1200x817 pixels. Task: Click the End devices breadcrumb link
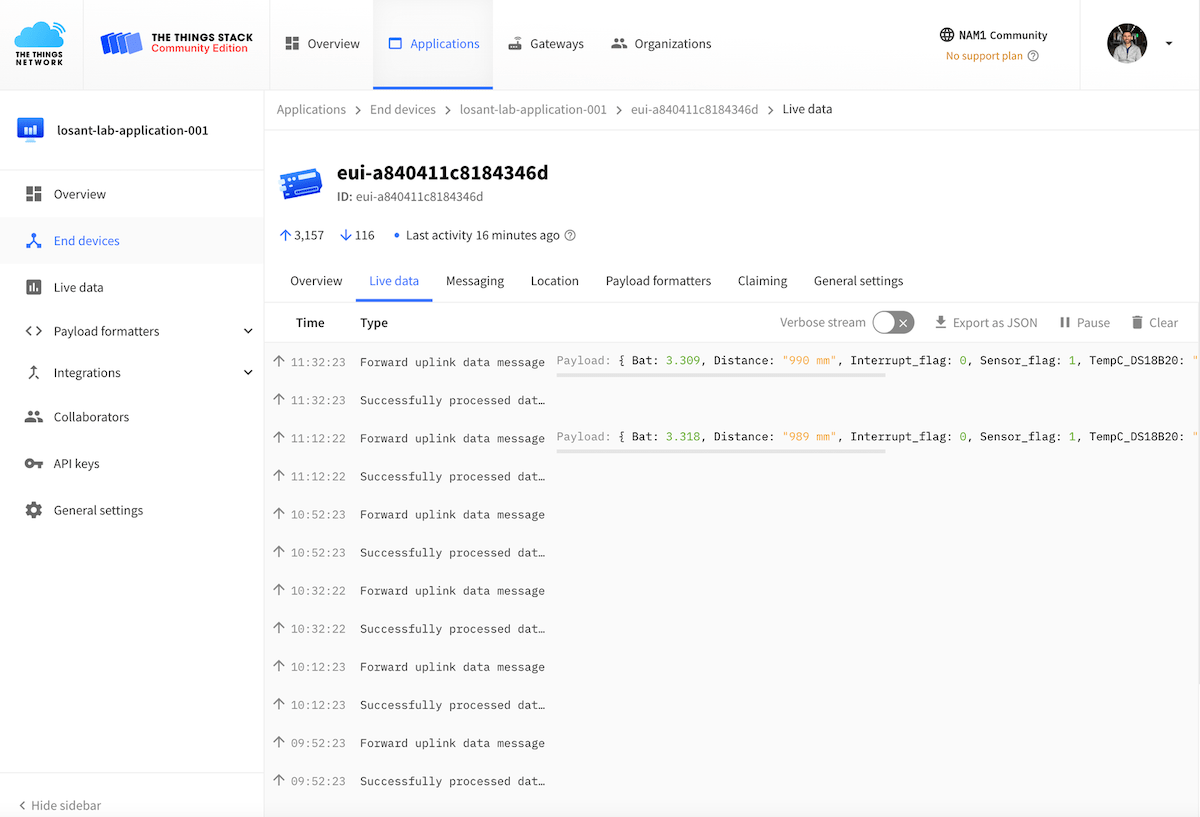[403, 110]
